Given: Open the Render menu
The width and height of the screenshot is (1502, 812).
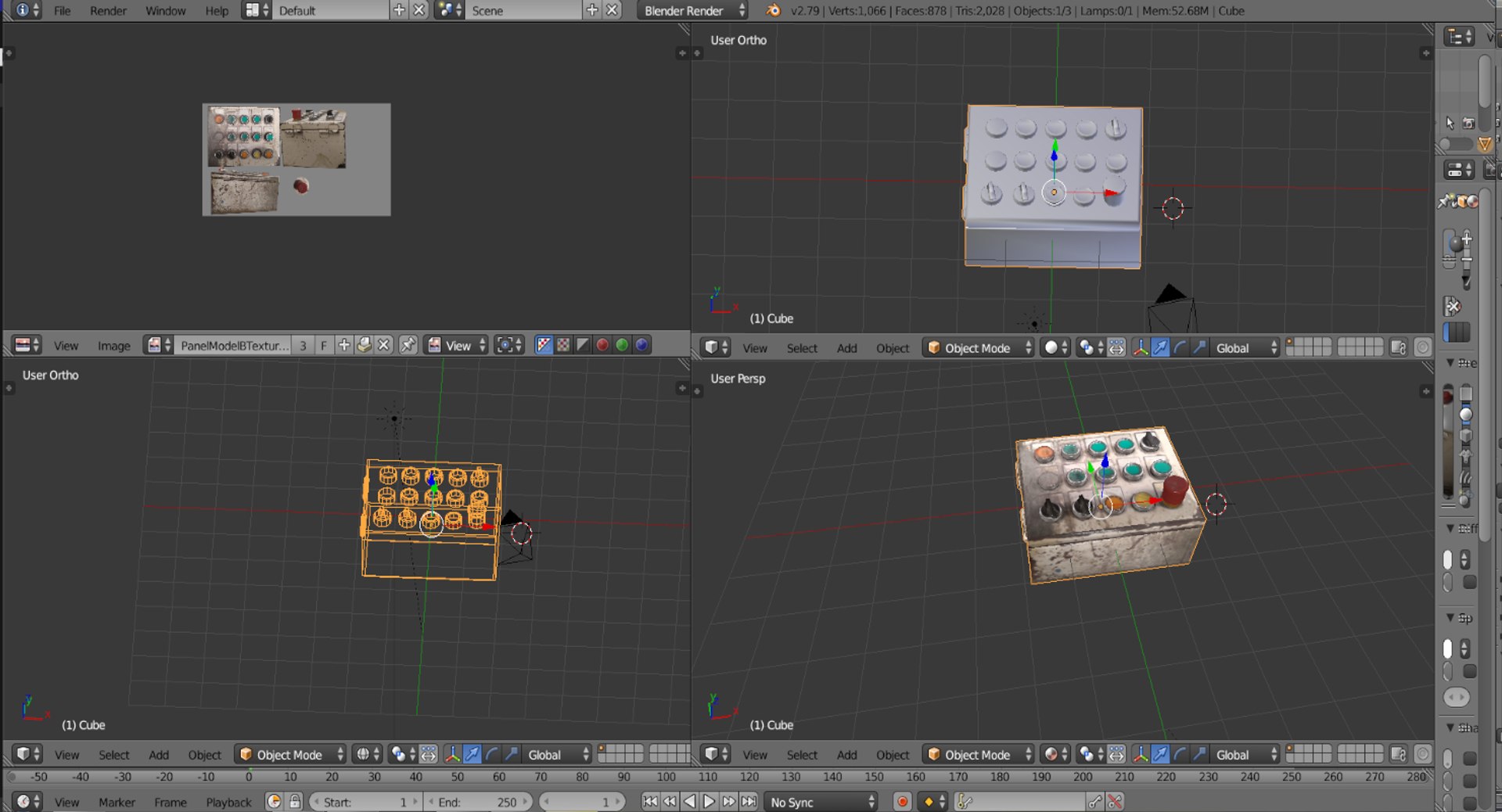Looking at the screenshot, I should [x=108, y=10].
